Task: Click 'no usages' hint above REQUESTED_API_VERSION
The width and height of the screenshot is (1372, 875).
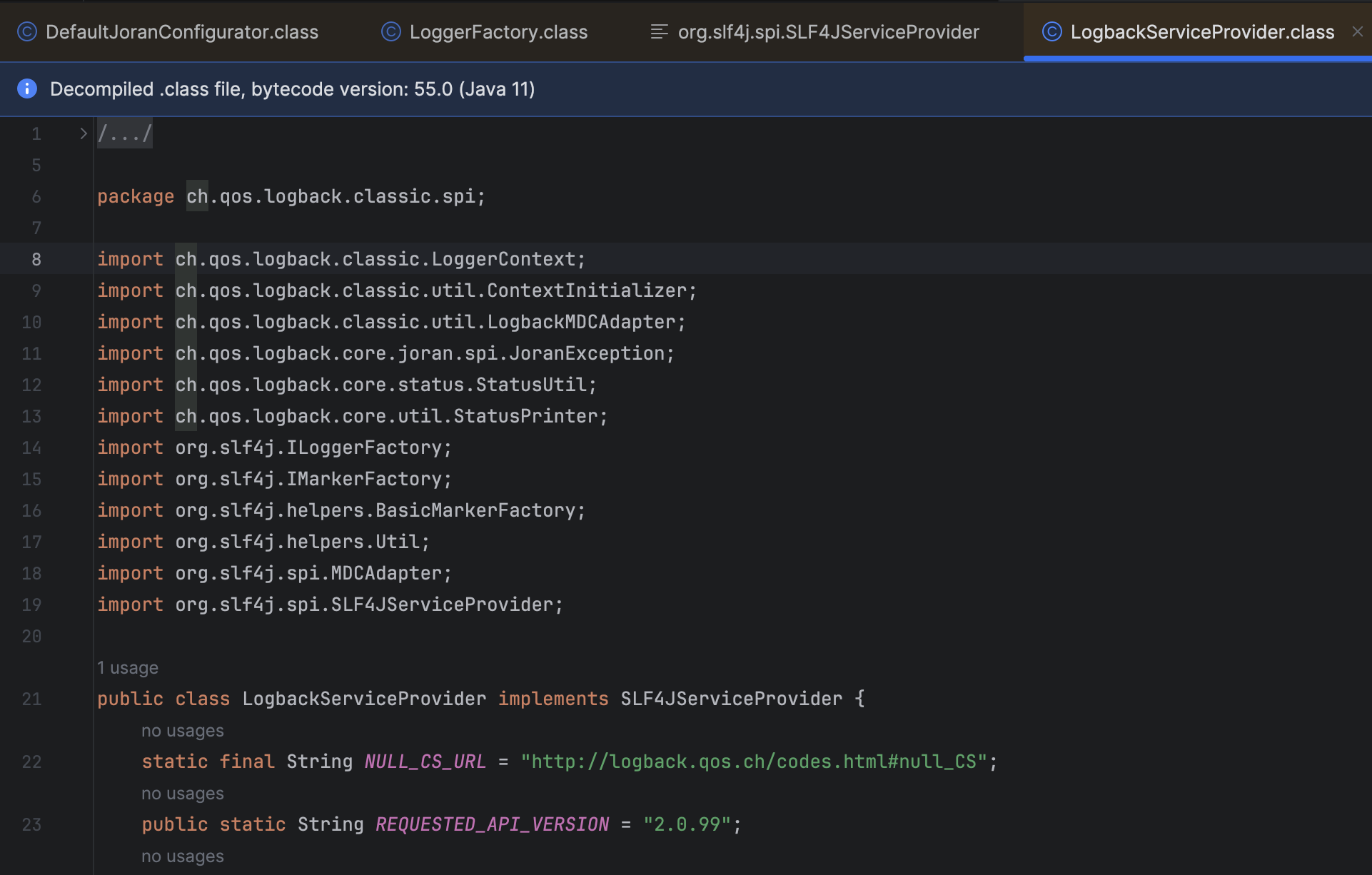Action: 182,793
